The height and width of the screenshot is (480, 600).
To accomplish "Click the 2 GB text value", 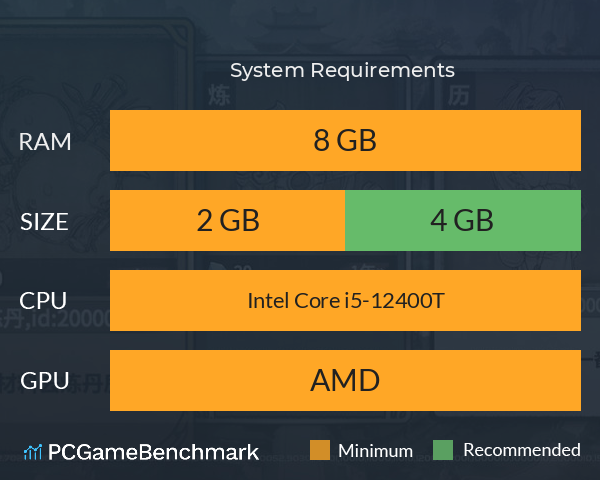I will [x=228, y=220].
